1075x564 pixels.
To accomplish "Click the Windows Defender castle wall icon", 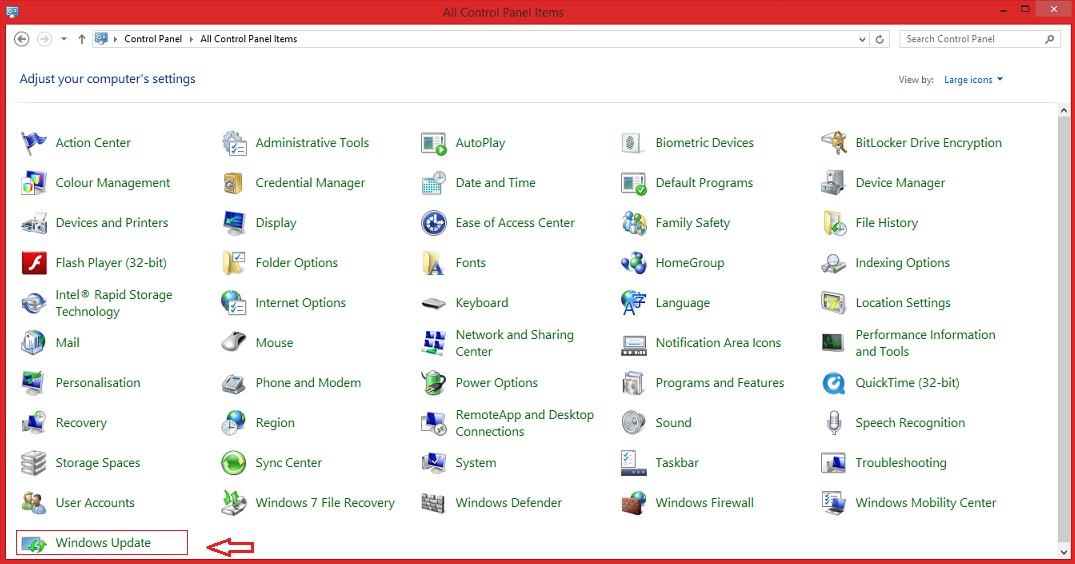I will [433, 503].
